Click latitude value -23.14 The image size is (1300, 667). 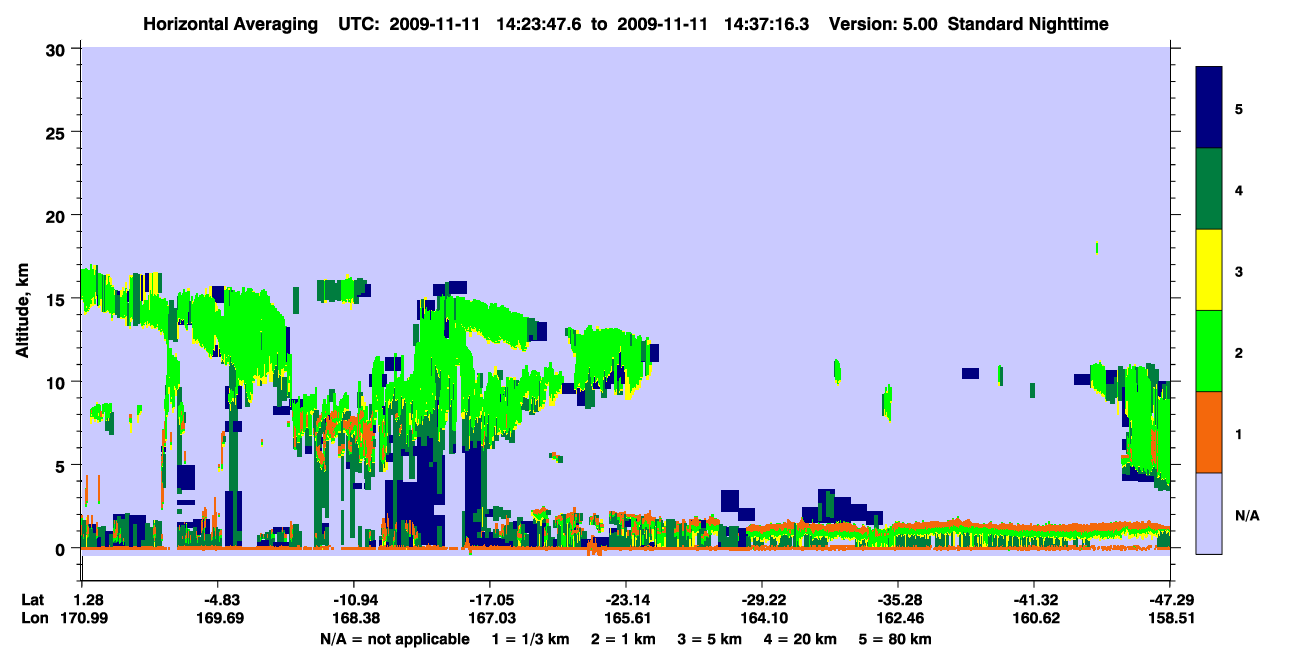626,600
